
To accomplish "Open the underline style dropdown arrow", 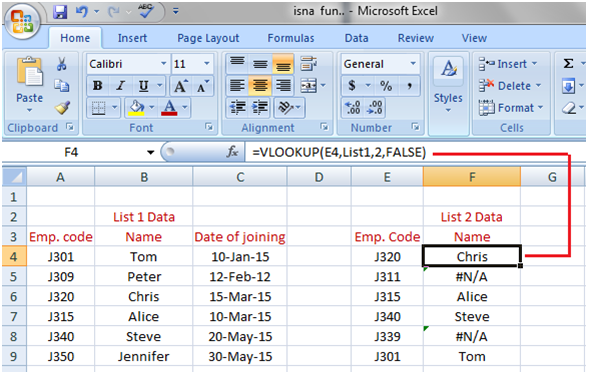I will coord(160,86).
